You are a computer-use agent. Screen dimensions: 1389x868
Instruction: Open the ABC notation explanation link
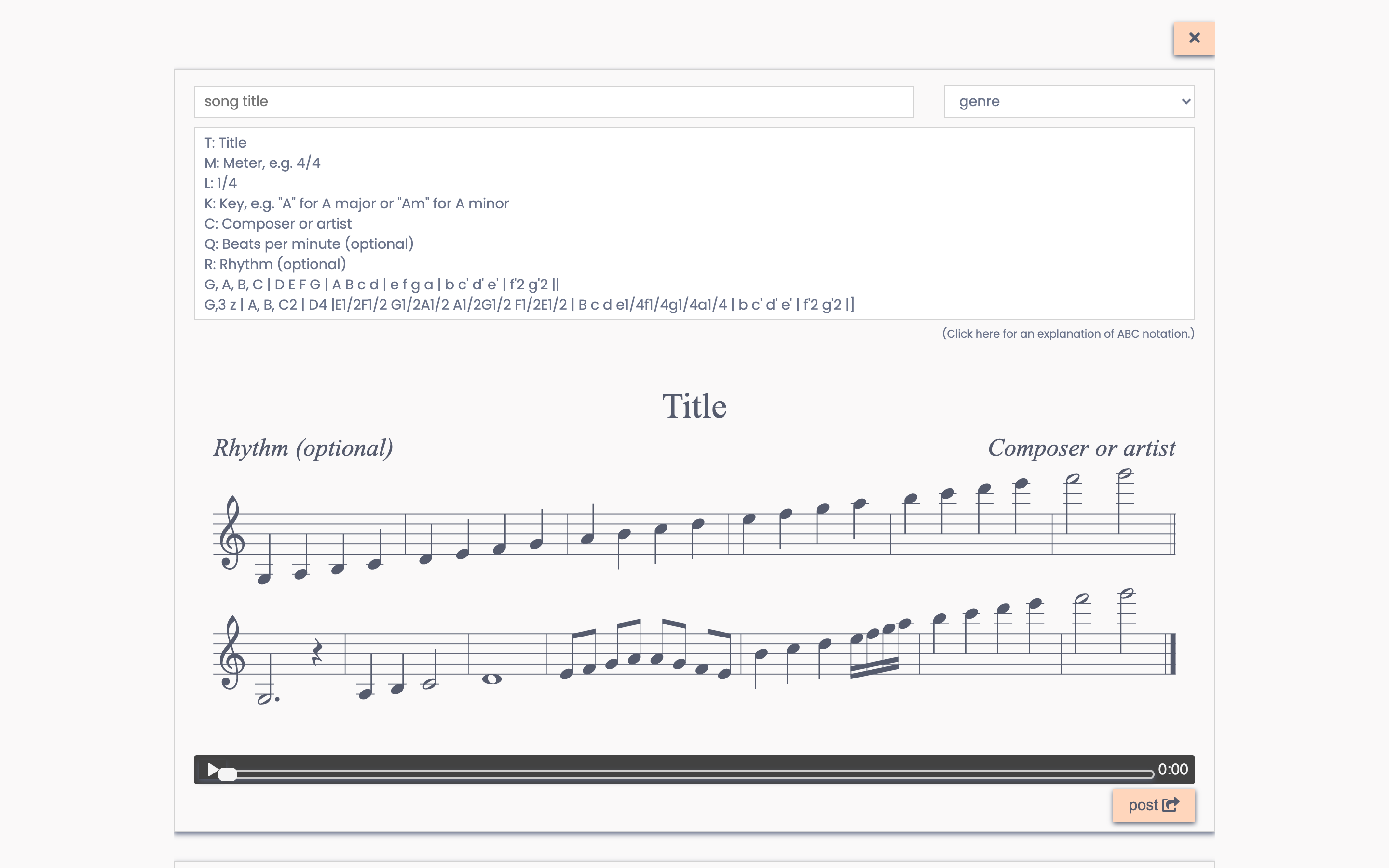tap(1068, 334)
